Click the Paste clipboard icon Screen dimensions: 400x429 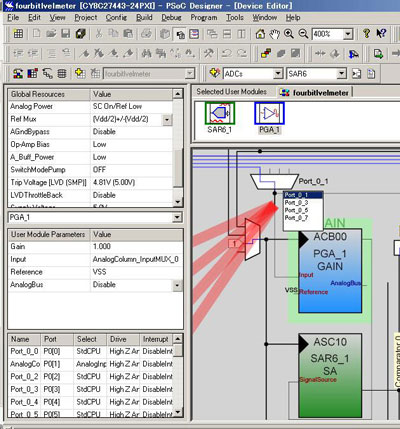(x=128, y=34)
